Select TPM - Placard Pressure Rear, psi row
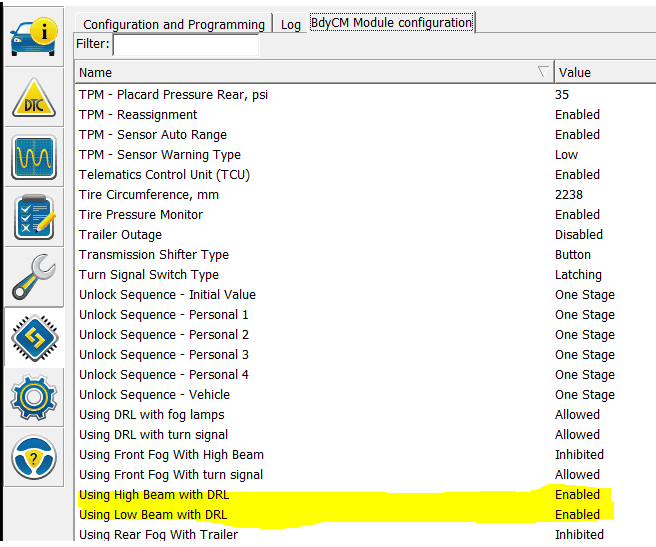The width and height of the screenshot is (656, 547). click(x=365, y=95)
